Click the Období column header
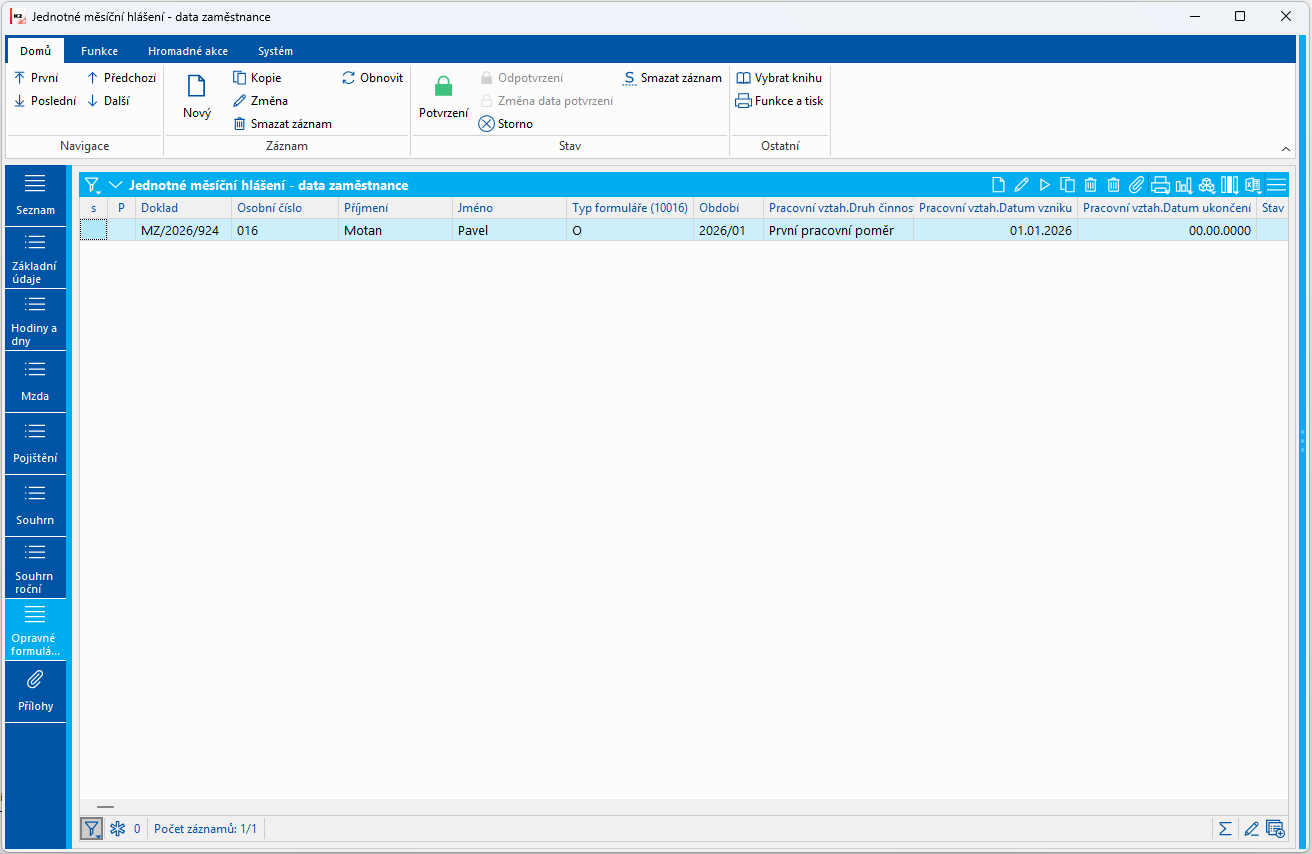This screenshot has height=854, width=1312. pos(728,208)
